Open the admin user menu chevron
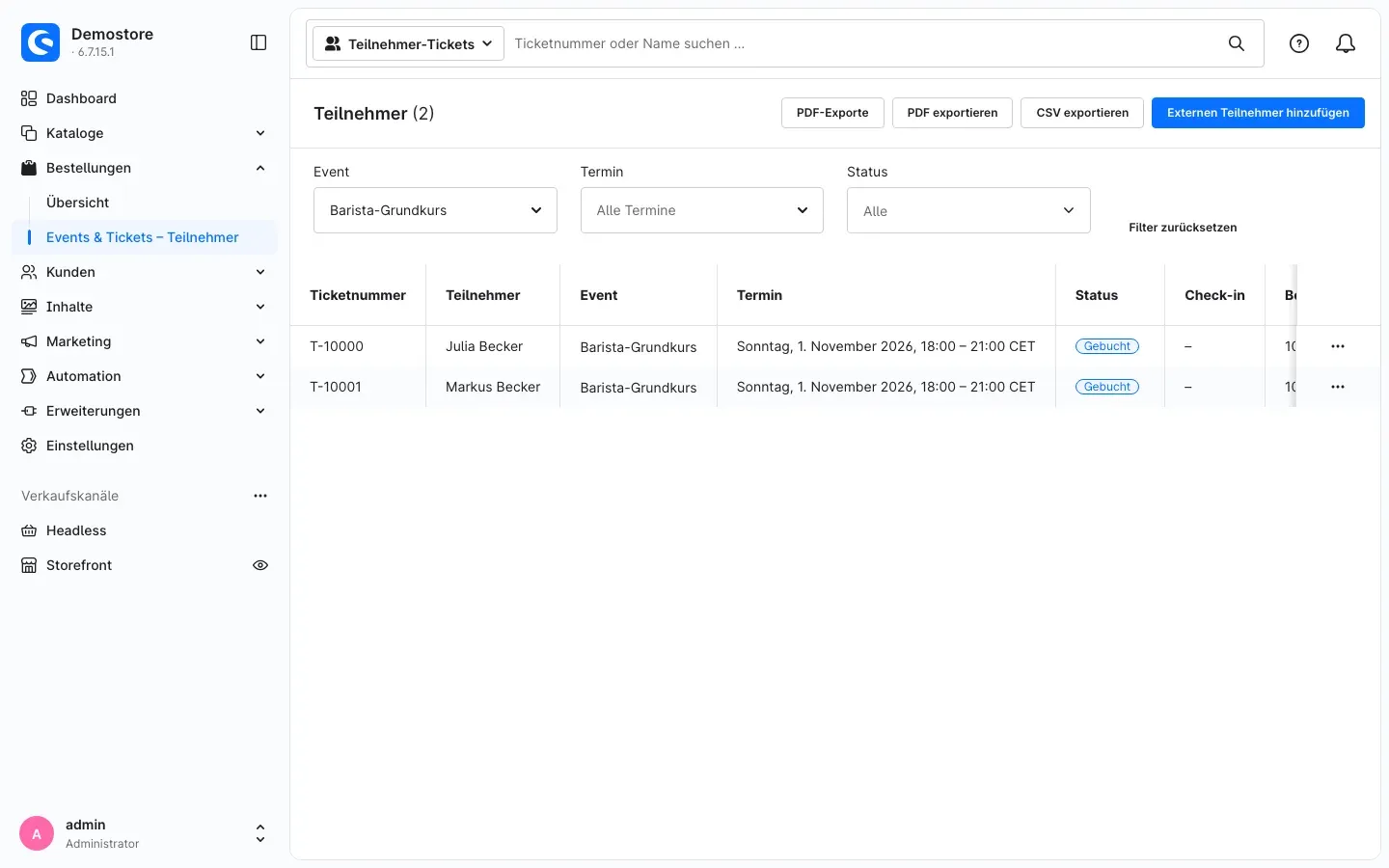 pyautogui.click(x=259, y=833)
